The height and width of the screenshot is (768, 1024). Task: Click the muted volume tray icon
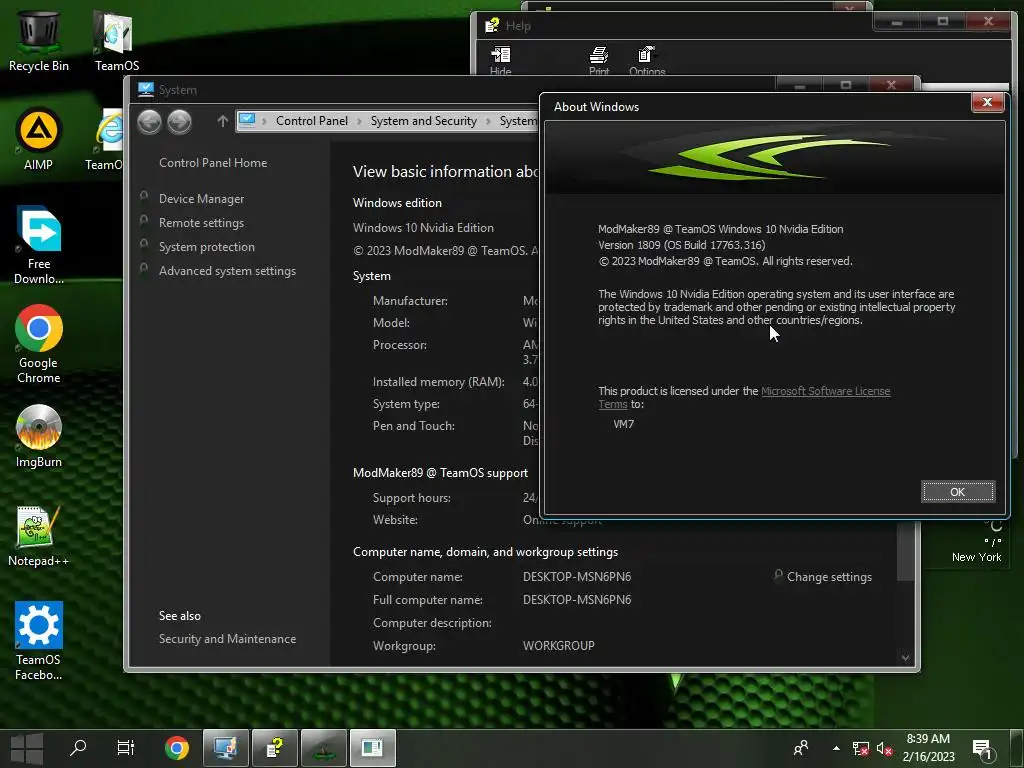[884, 748]
